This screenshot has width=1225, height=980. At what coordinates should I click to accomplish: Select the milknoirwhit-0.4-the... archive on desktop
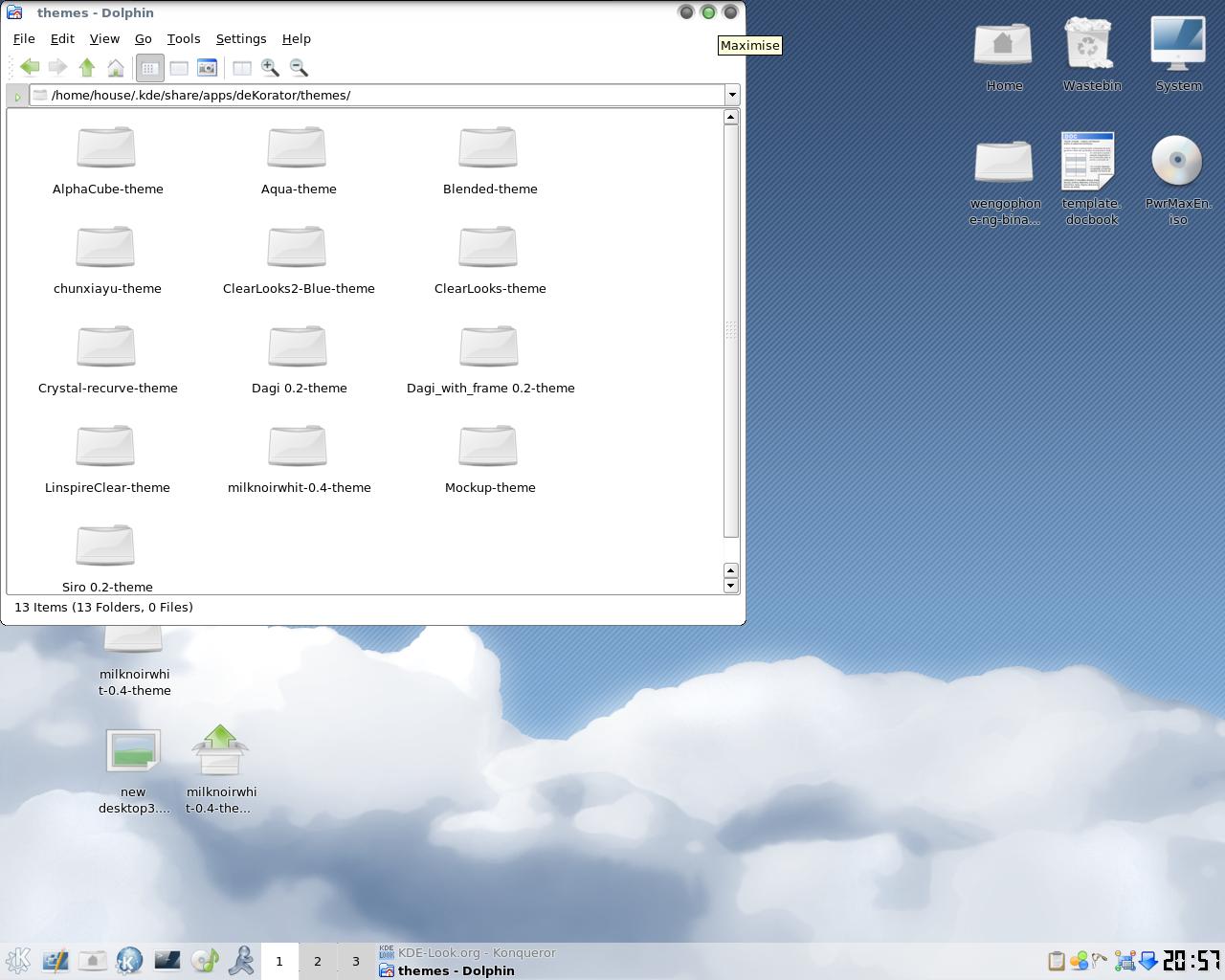click(x=221, y=769)
